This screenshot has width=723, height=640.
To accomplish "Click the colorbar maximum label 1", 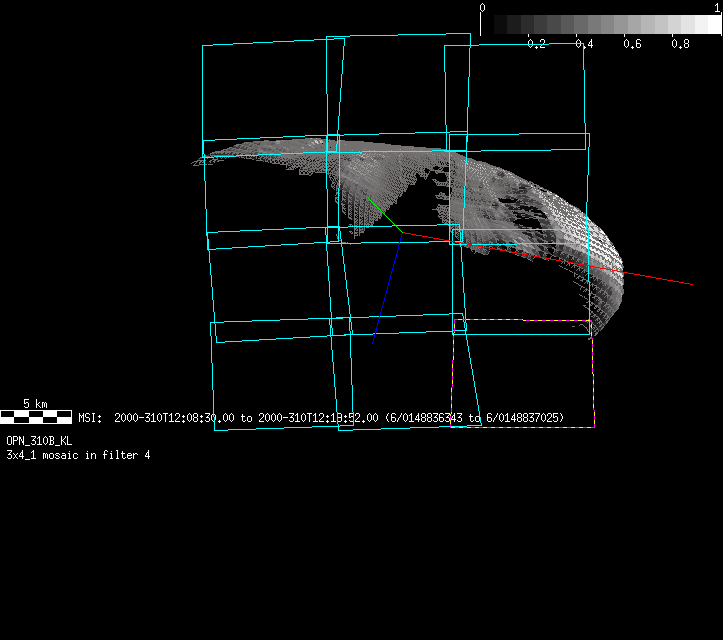I will (717, 7).
